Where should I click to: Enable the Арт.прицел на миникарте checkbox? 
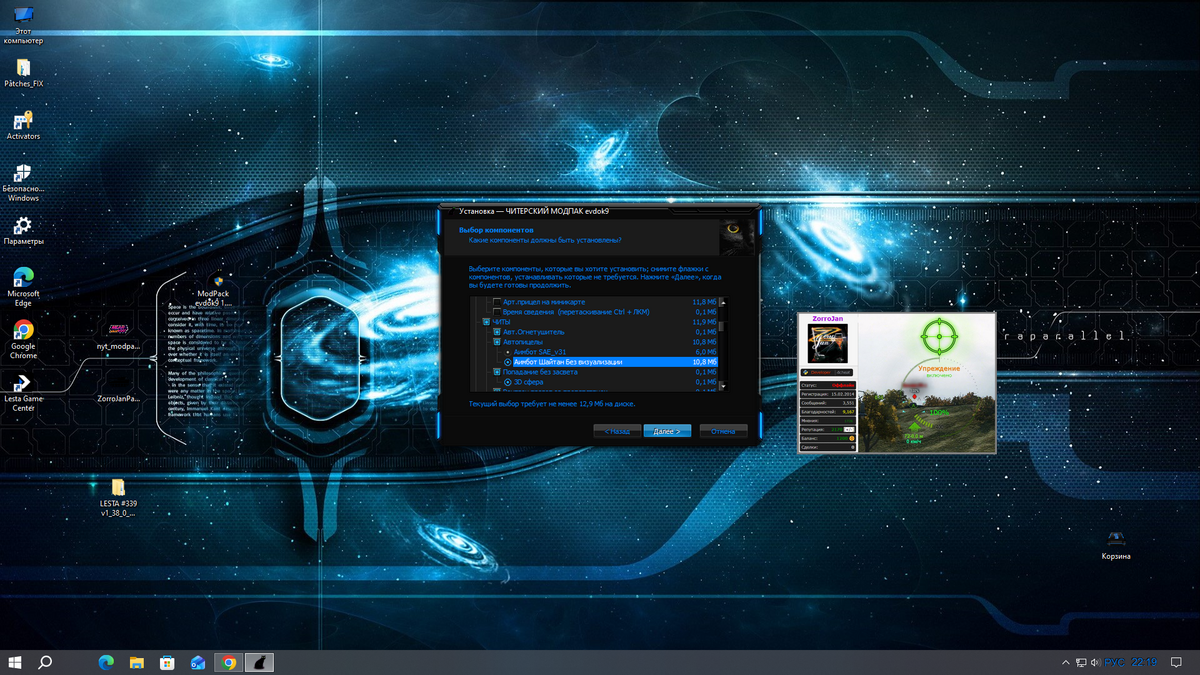(497, 302)
